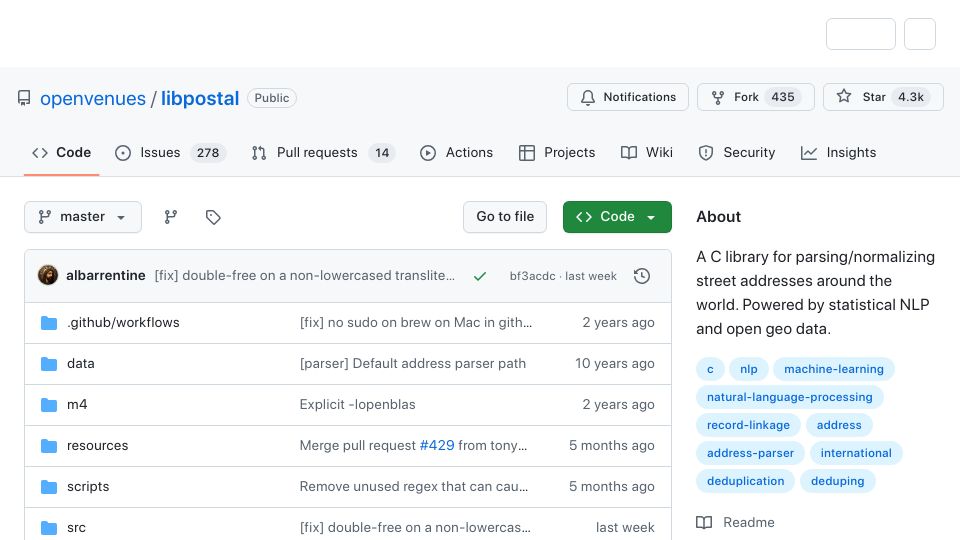
Task: Open the Pull requests tab
Action: click(x=323, y=152)
